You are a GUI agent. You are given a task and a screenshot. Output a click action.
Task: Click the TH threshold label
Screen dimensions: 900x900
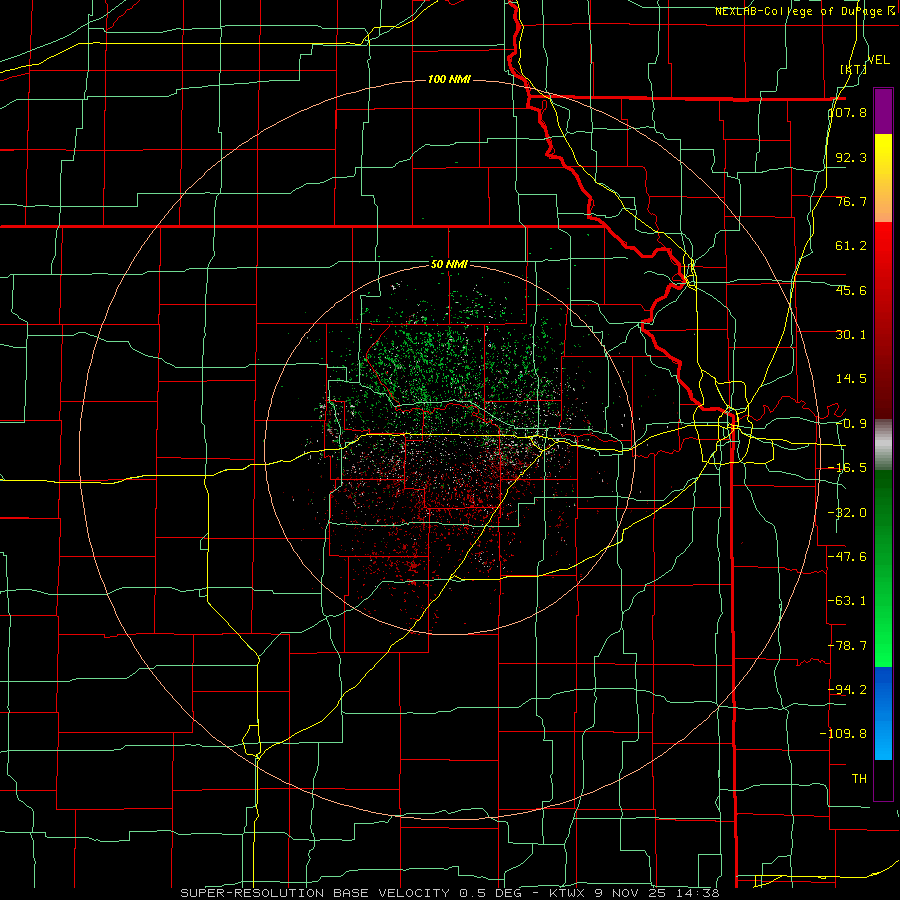coord(859,778)
